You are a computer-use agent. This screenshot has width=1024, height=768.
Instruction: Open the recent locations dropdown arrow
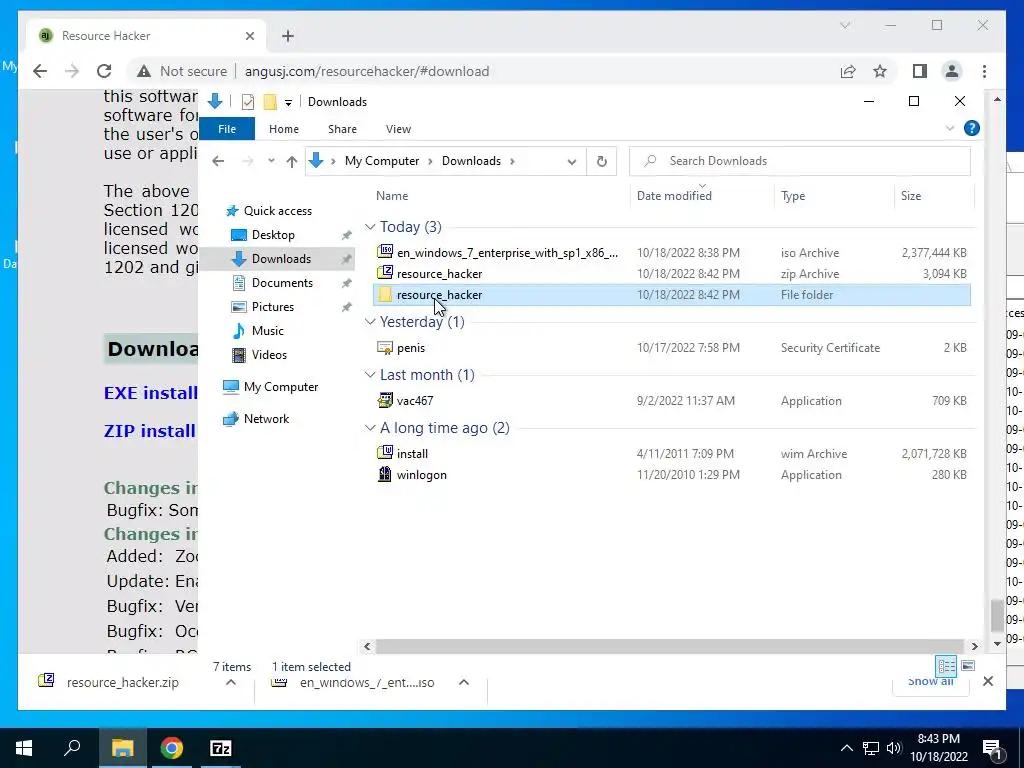point(271,161)
